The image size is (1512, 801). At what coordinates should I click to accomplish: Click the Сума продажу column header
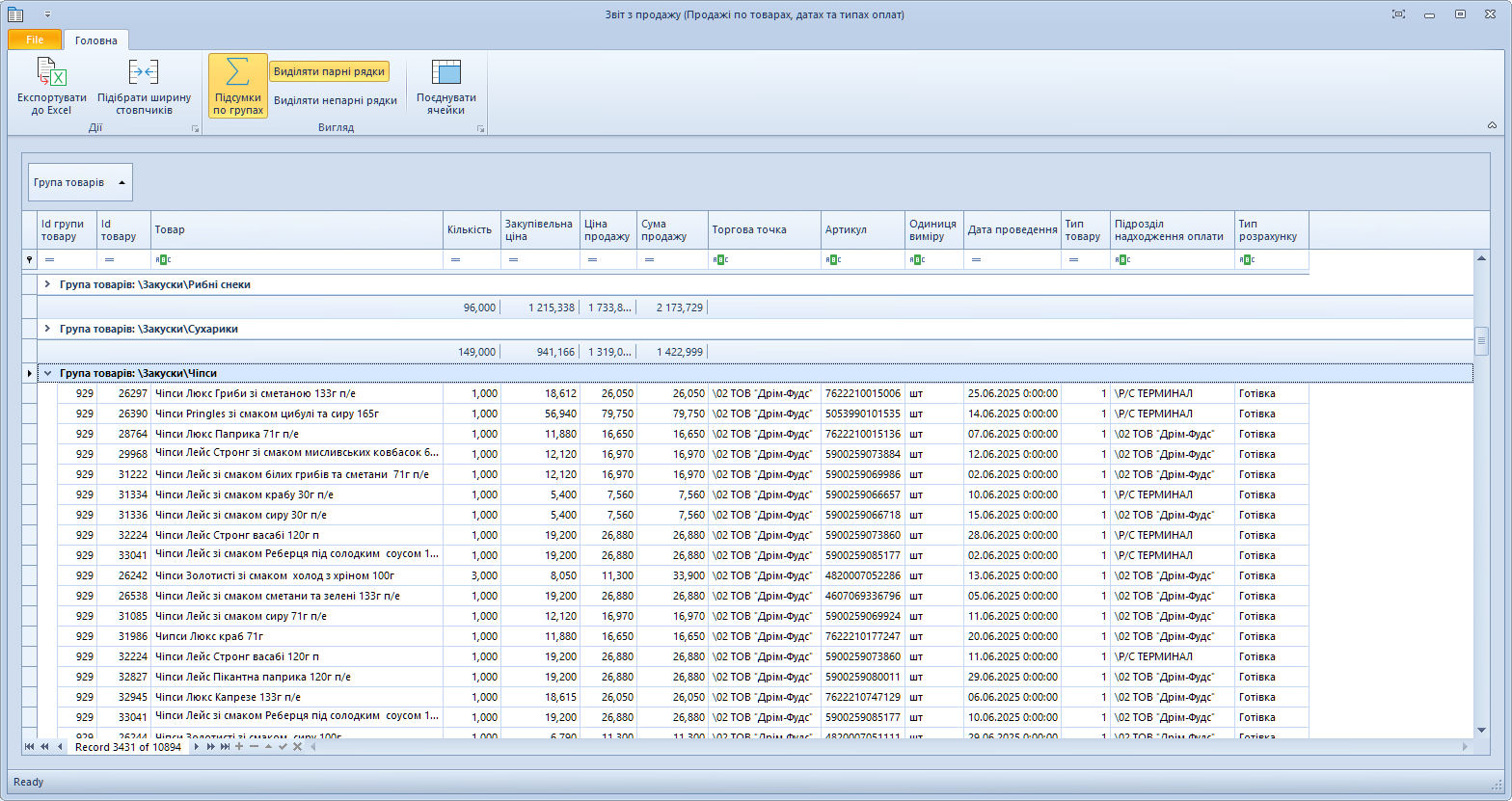point(672,229)
